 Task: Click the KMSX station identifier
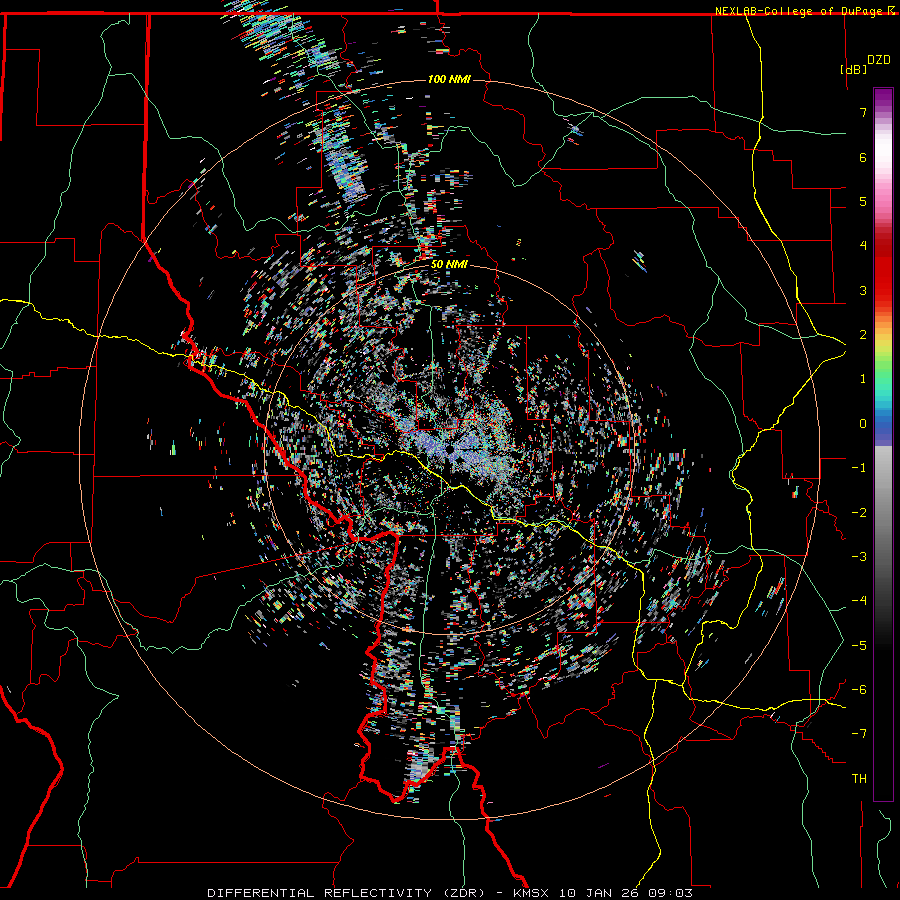[532, 893]
